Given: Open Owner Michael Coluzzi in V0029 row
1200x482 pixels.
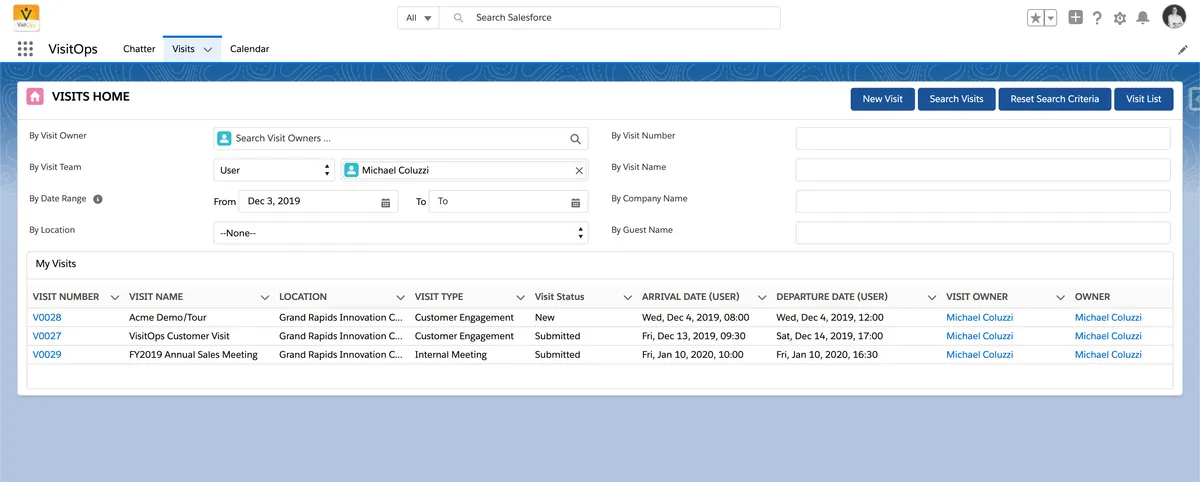Looking at the screenshot, I should point(1108,355).
